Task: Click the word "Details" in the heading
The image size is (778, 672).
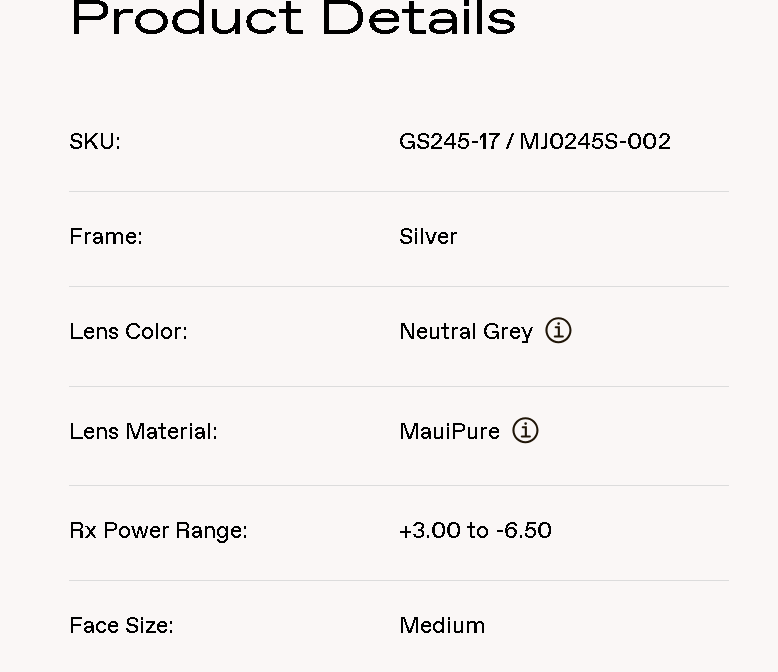Action: click(x=419, y=18)
